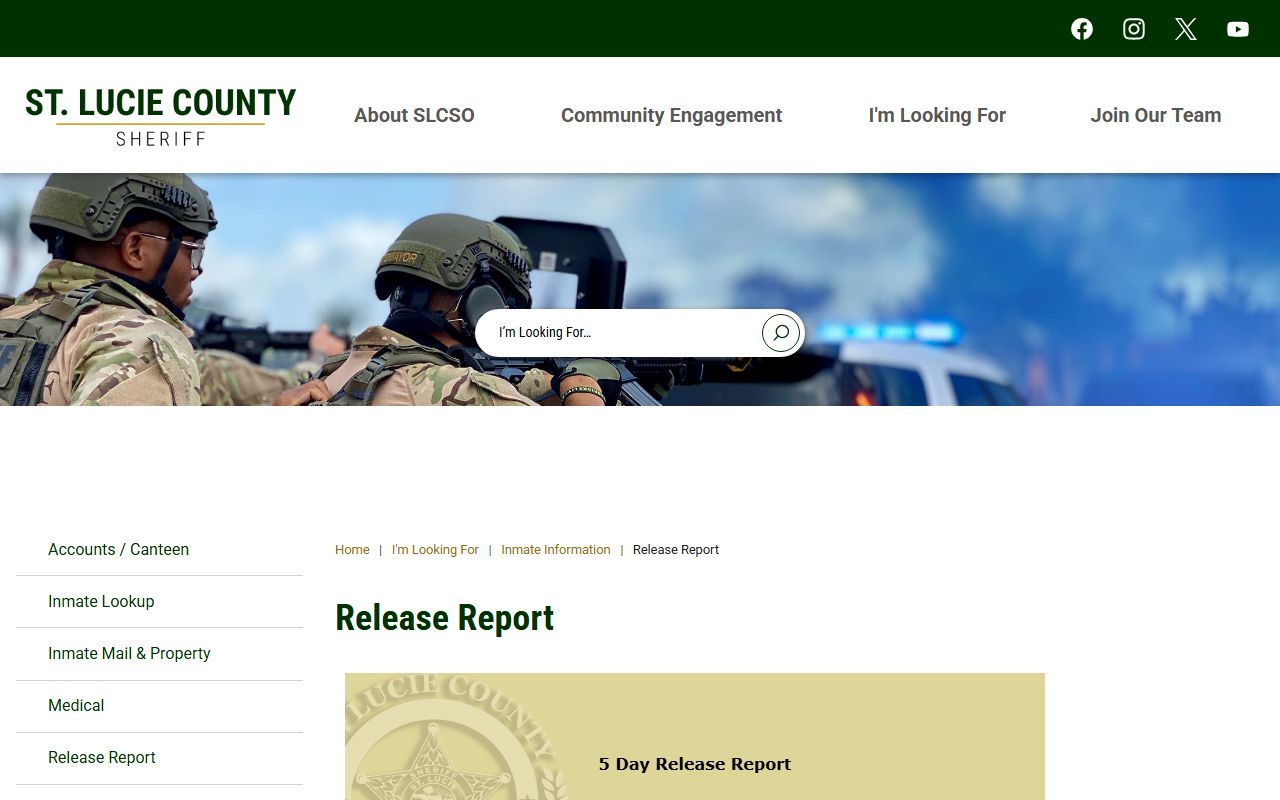Image resolution: width=1280 pixels, height=800 pixels.
Task: Open the I'm Looking For menu
Action: [937, 115]
